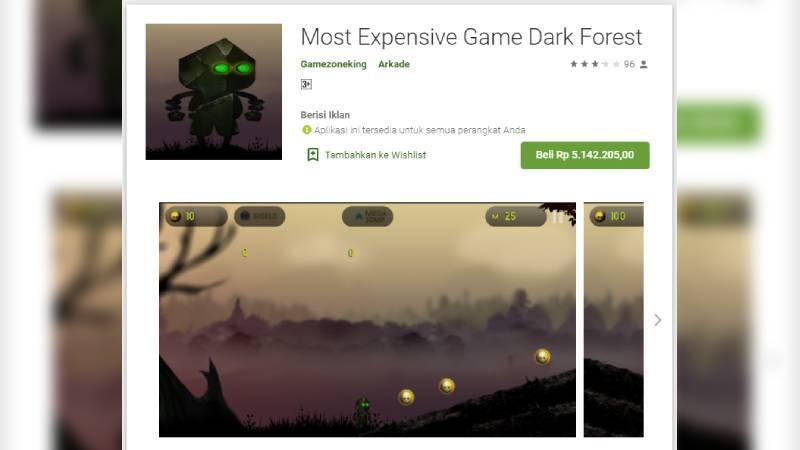Open the Arkade category link

tap(394, 64)
